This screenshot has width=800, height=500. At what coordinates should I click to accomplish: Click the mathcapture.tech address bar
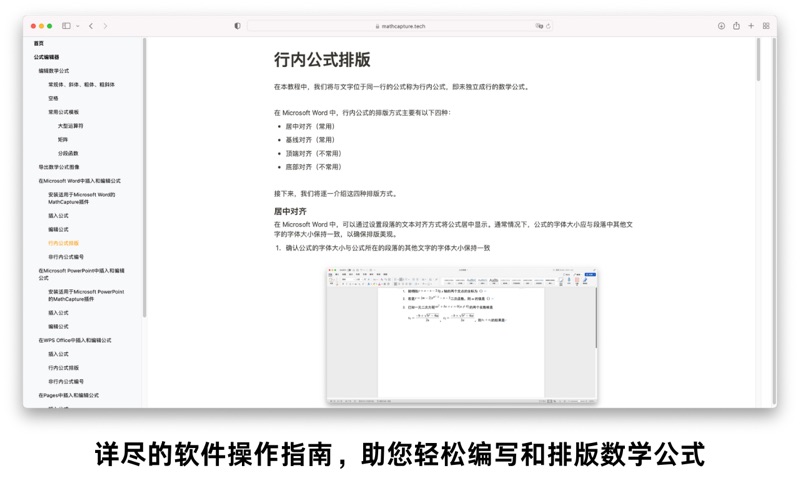click(x=400, y=26)
